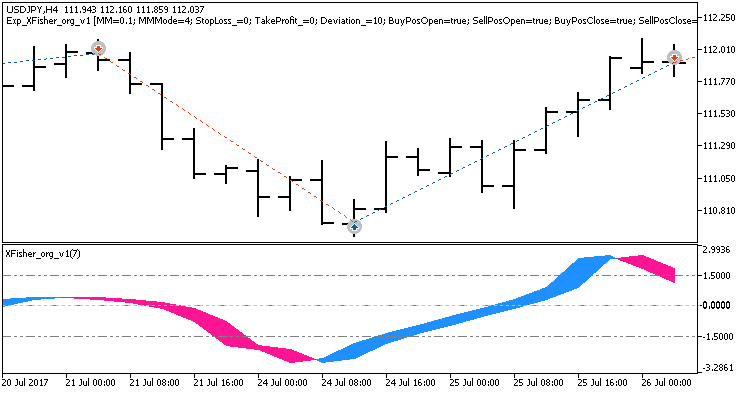Click price level 111.290 on the scale

[719, 146]
